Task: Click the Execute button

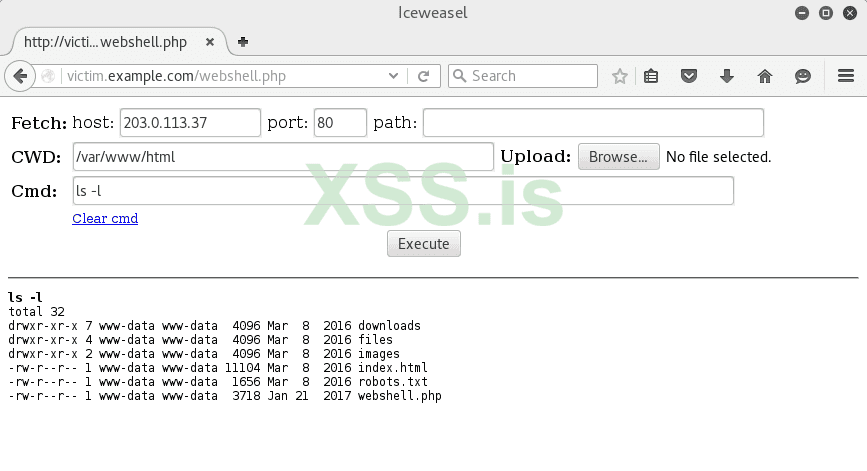Action: click(424, 244)
